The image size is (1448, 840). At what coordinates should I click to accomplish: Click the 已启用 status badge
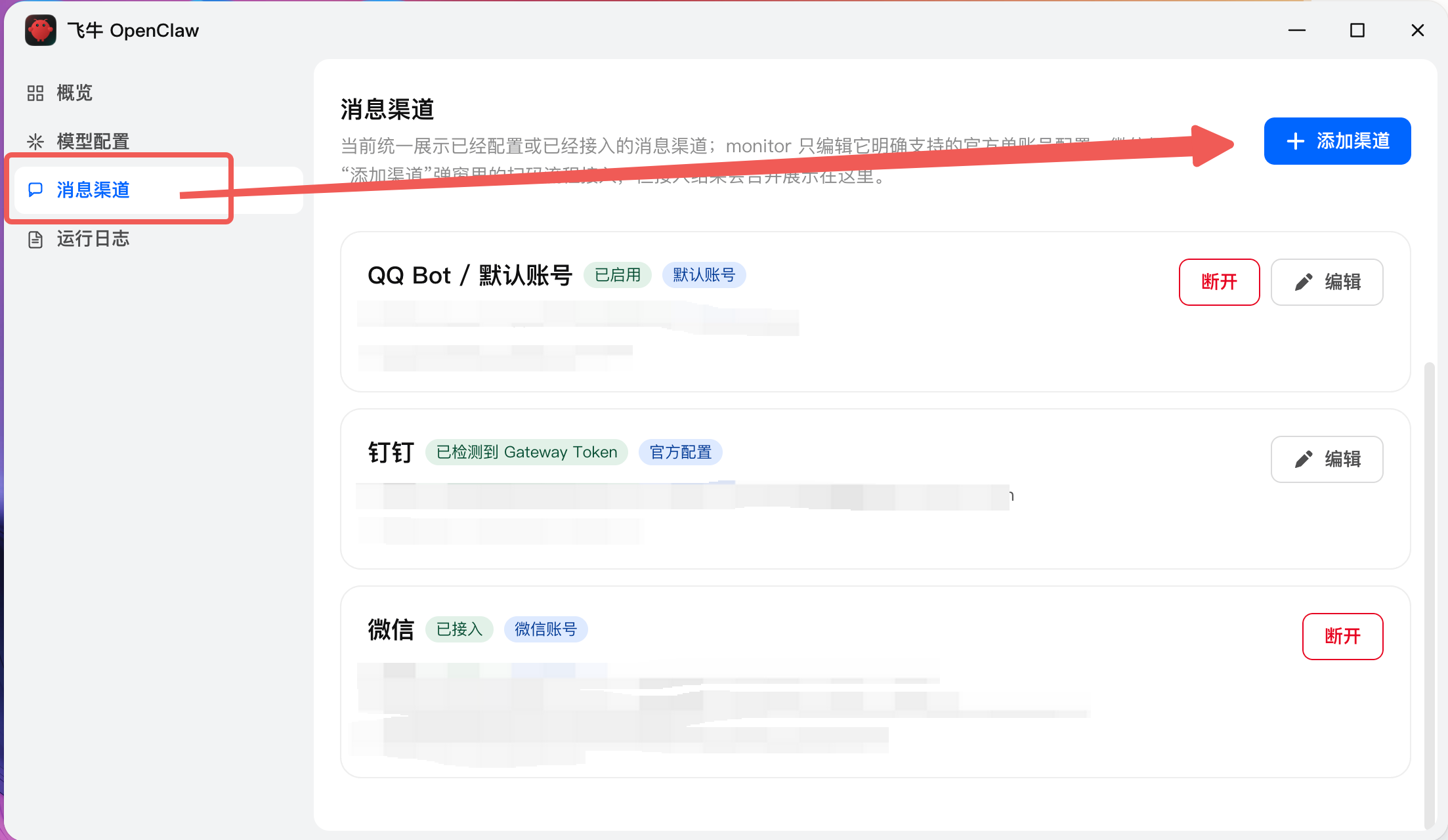click(x=617, y=275)
